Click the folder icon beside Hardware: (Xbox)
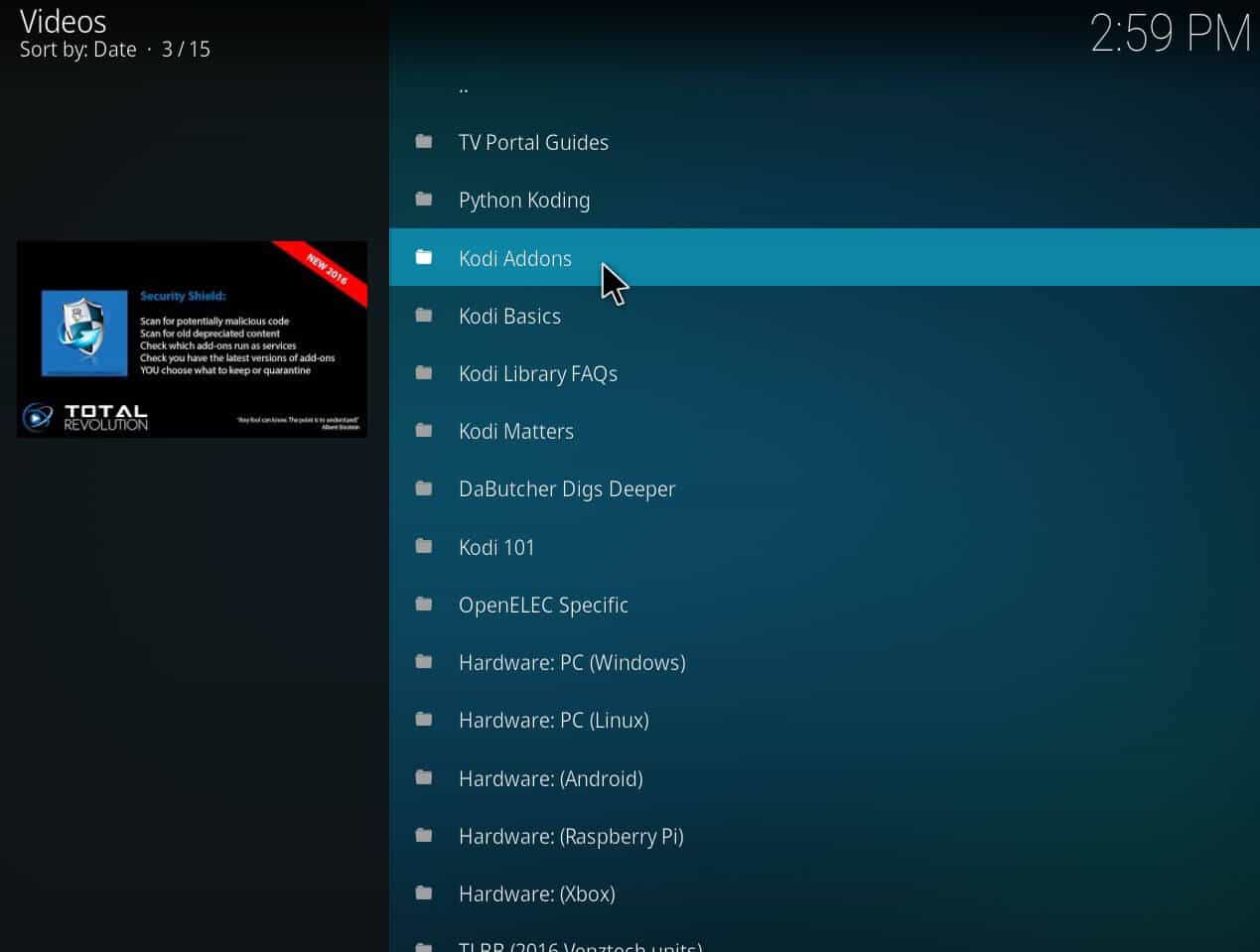 [424, 892]
